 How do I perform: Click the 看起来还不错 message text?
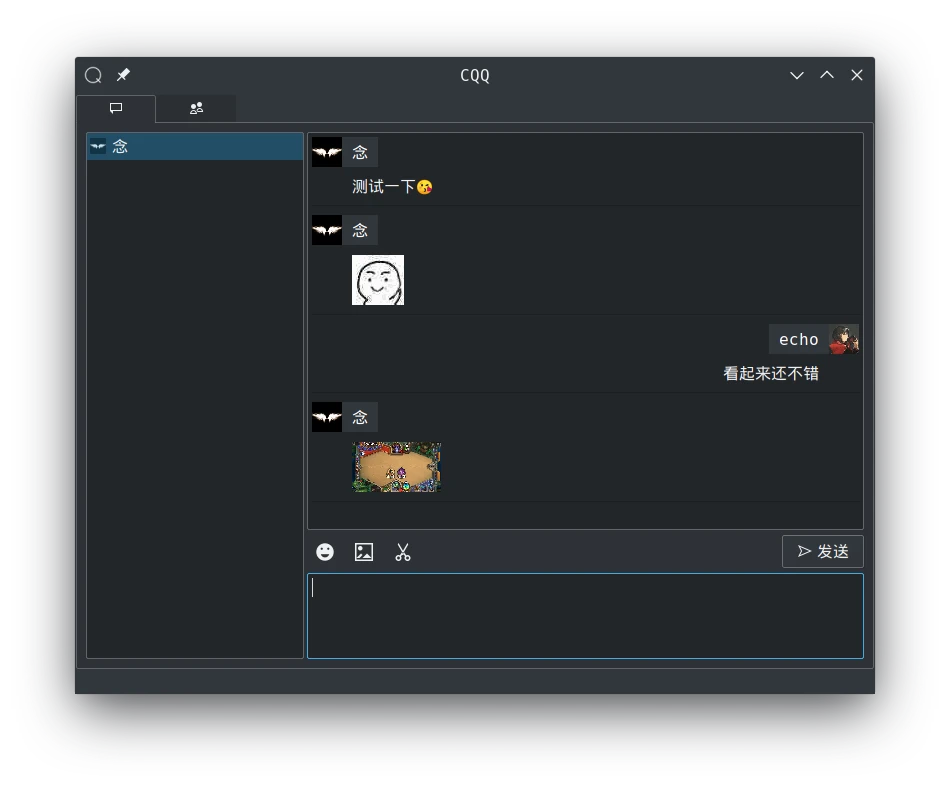[x=771, y=374]
